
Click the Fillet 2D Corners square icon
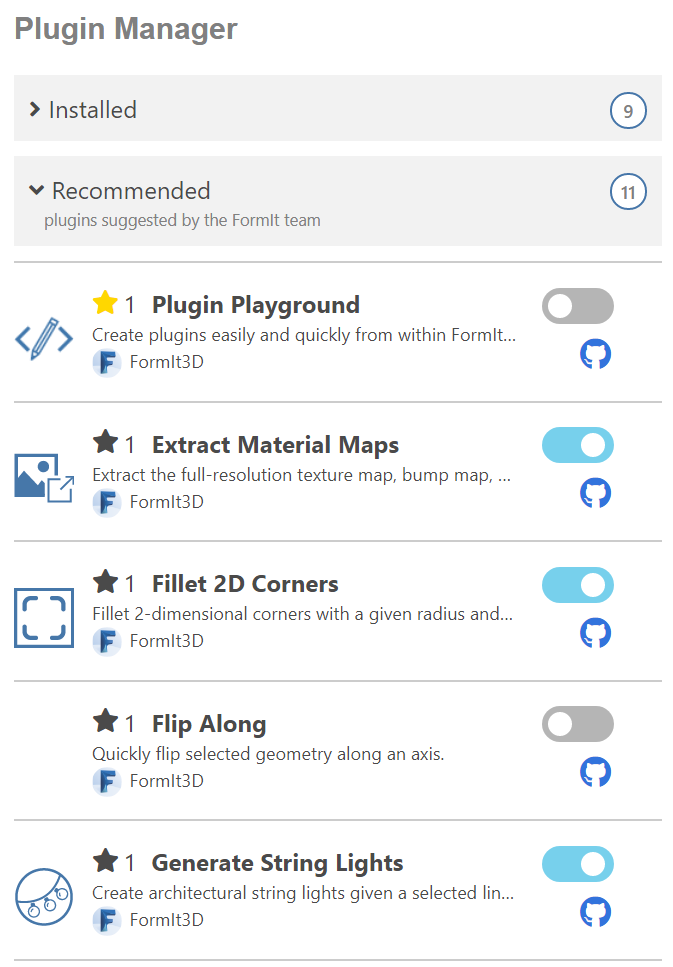(44, 618)
